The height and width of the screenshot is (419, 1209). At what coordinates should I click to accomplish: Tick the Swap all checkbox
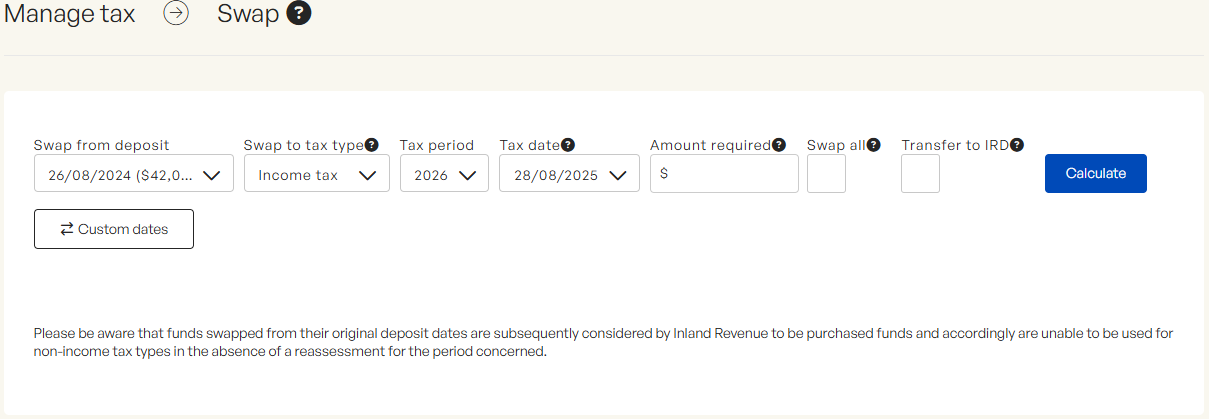pyautogui.click(x=826, y=174)
